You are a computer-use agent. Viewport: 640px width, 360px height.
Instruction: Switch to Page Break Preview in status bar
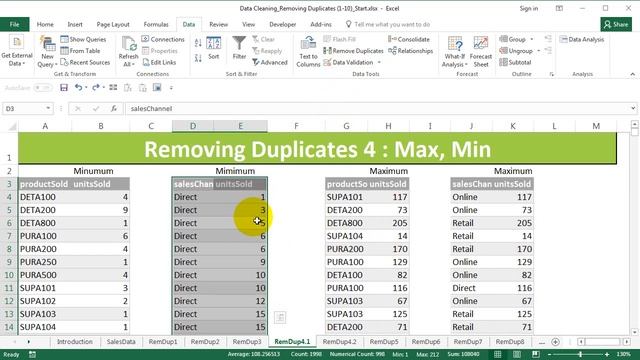pyautogui.click(x=536, y=354)
